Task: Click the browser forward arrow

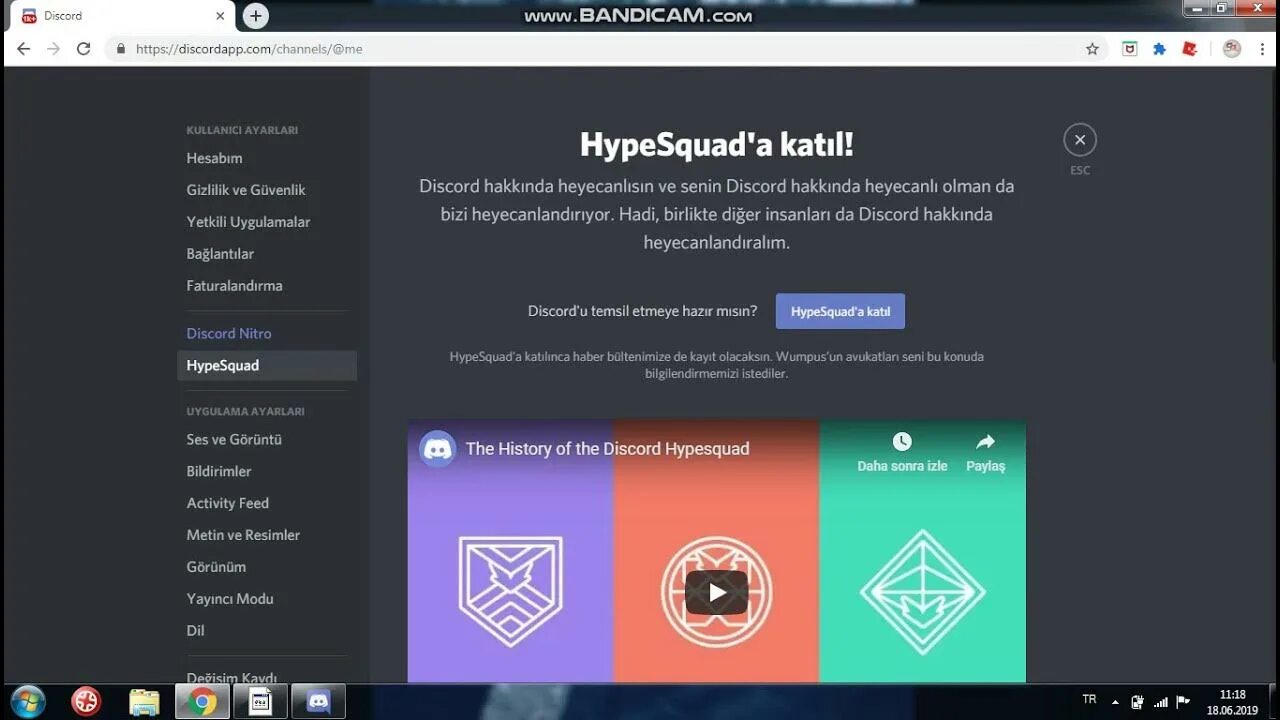Action: 54,48
